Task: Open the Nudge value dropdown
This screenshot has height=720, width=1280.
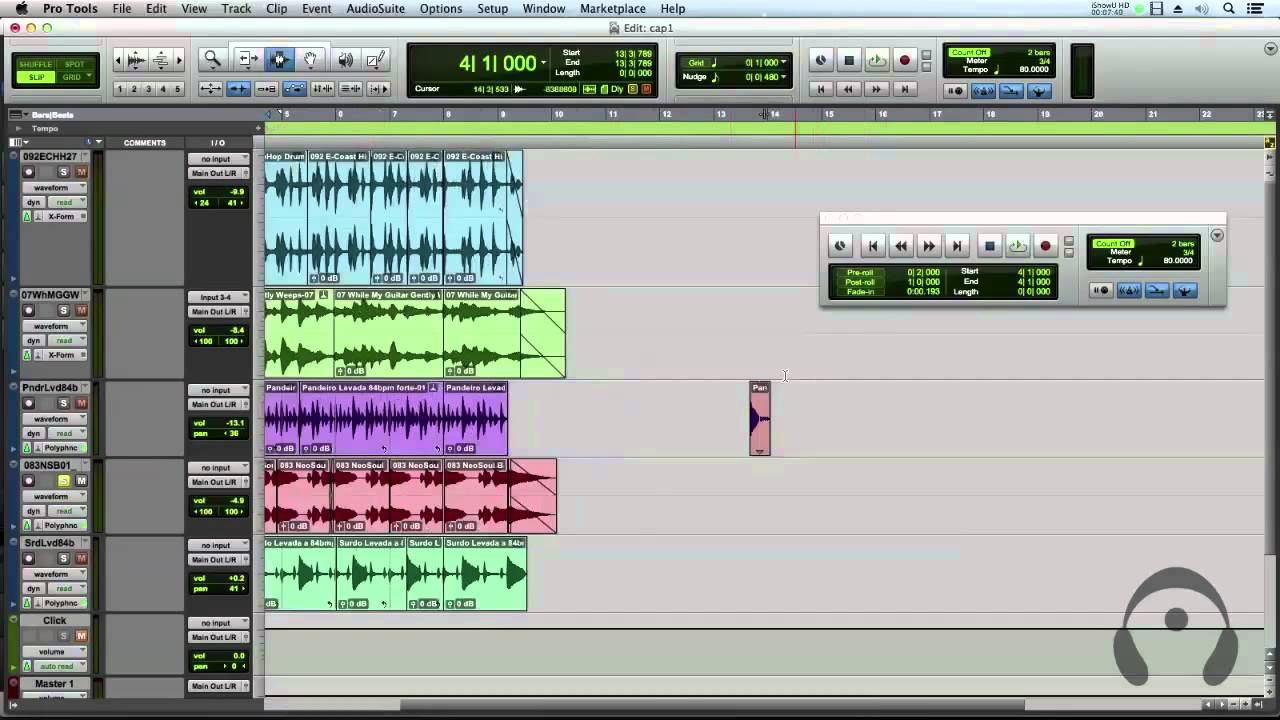Action: pos(783,77)
